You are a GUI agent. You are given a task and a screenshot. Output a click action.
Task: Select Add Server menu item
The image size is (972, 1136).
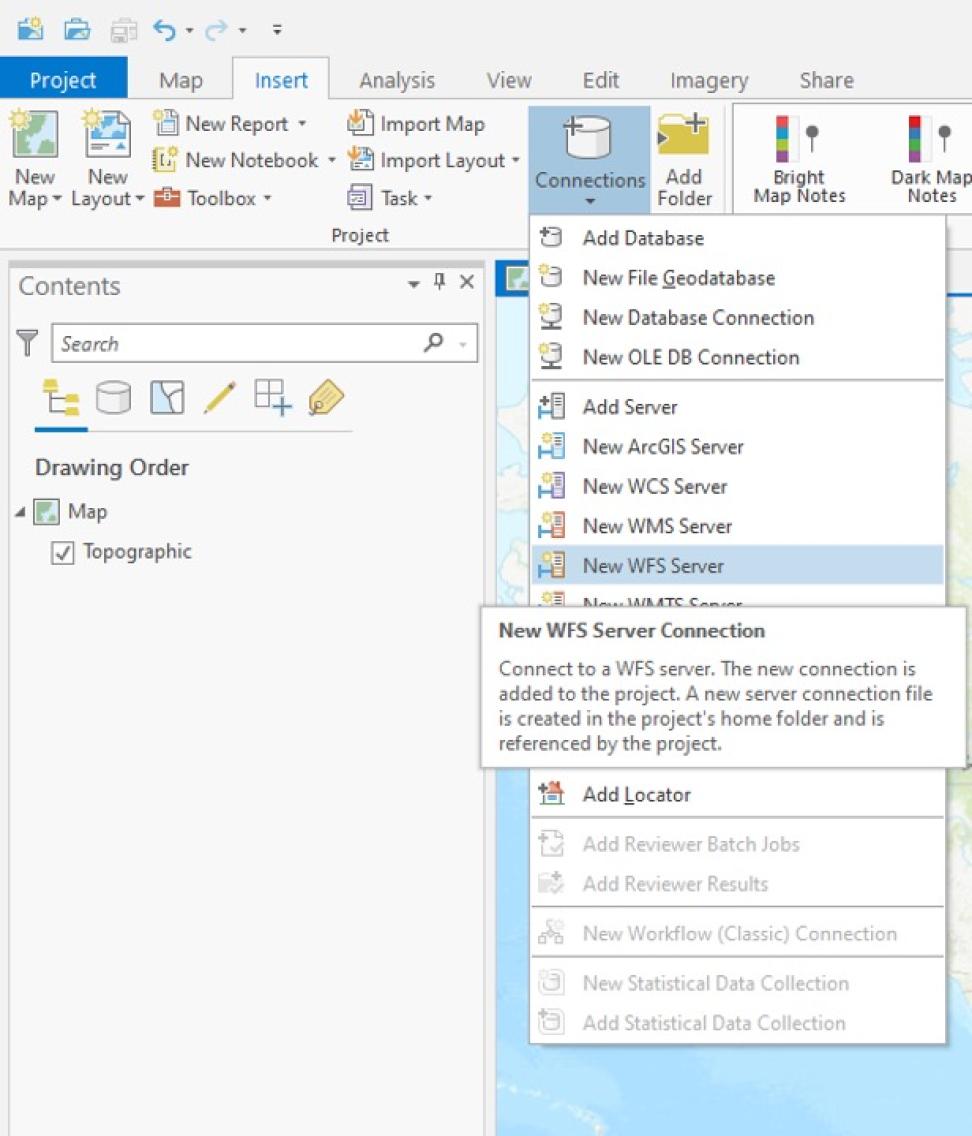[737, 406]
